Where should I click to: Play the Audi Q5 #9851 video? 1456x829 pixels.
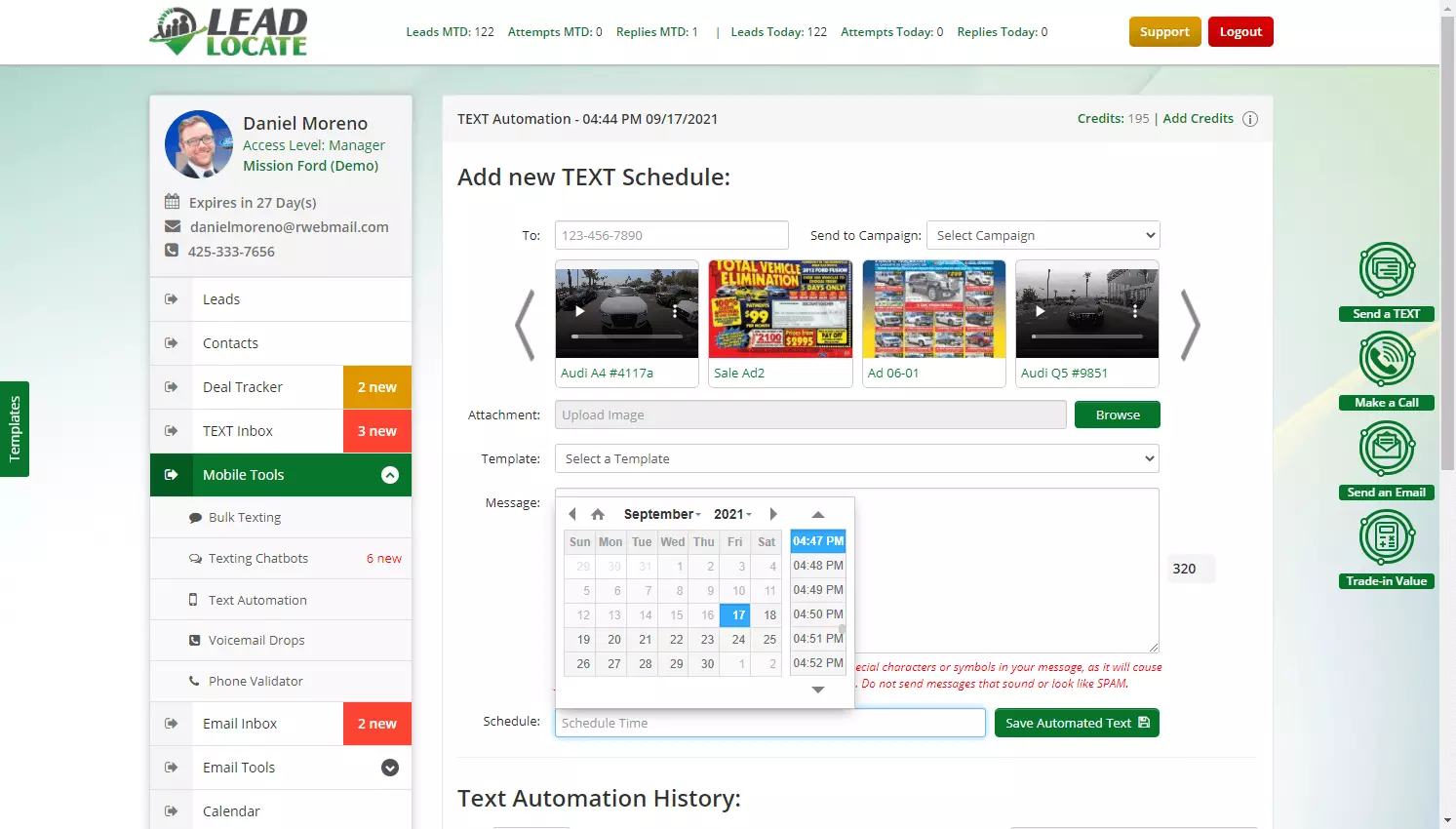(1041, 311)
